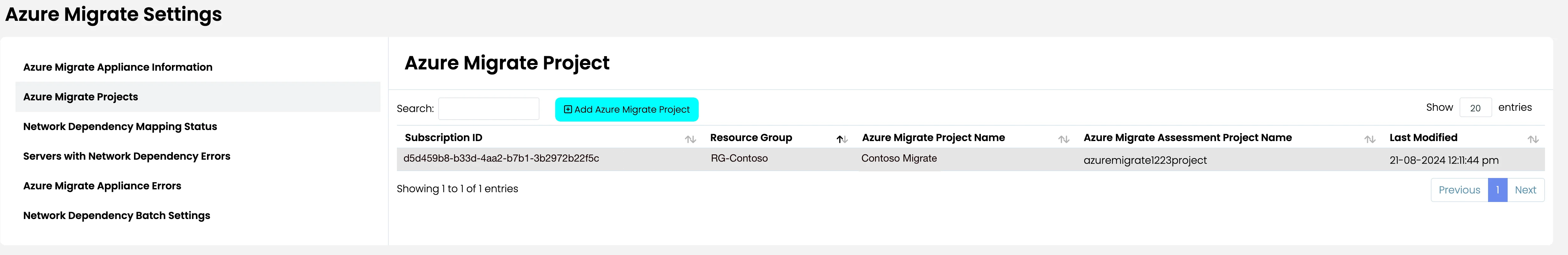Sort by Assessment Project Name arrows
The height and width of the screenshot is (255, 1568).
pos(1370,139)
